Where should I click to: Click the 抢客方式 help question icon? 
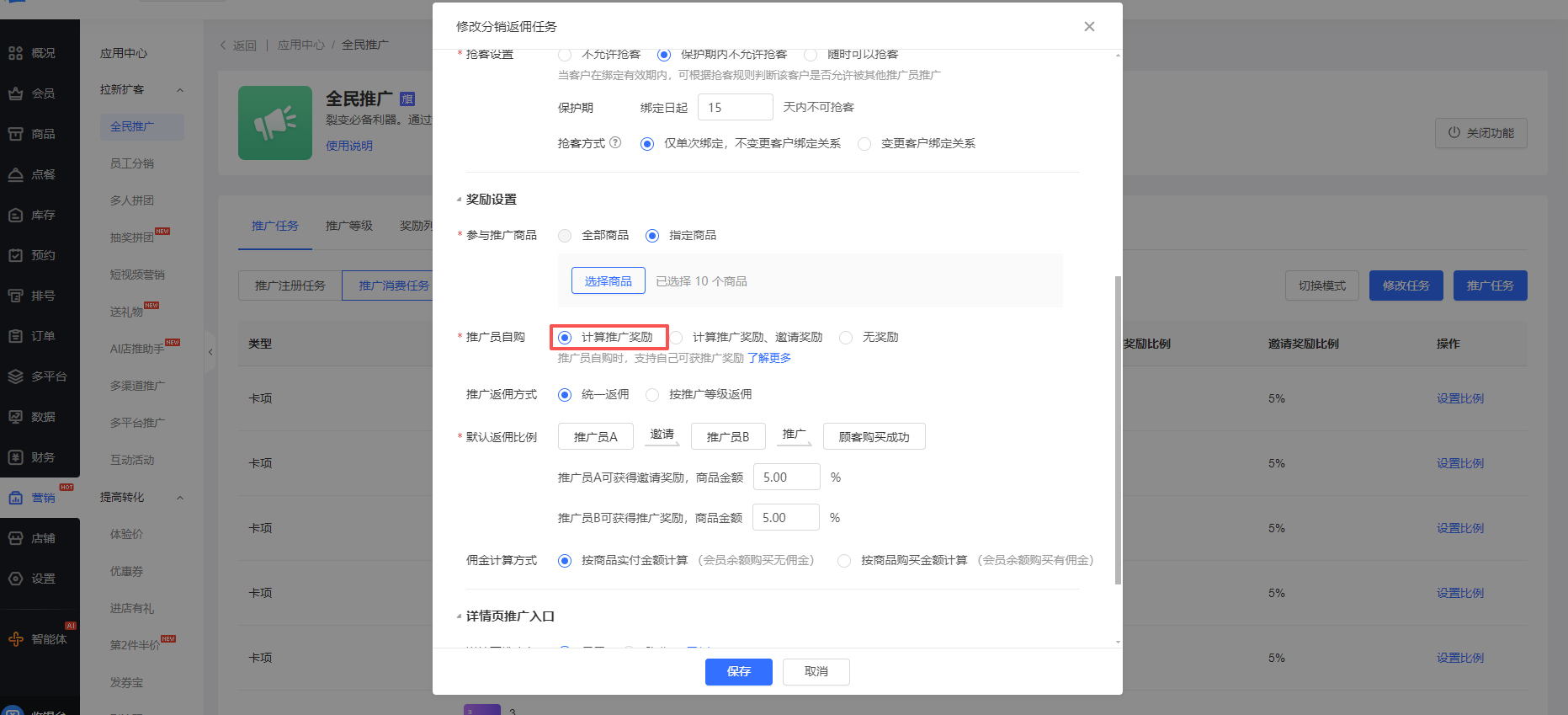point(615,142)
